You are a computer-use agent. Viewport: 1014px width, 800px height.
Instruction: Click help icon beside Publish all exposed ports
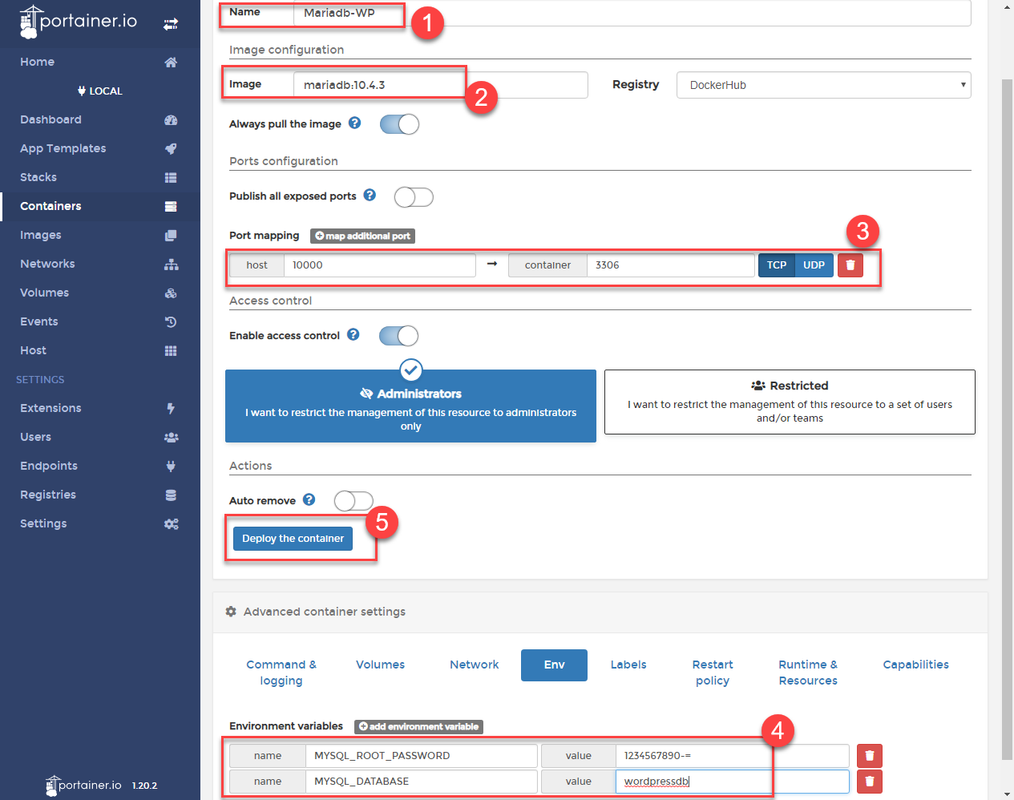(369, 196)
